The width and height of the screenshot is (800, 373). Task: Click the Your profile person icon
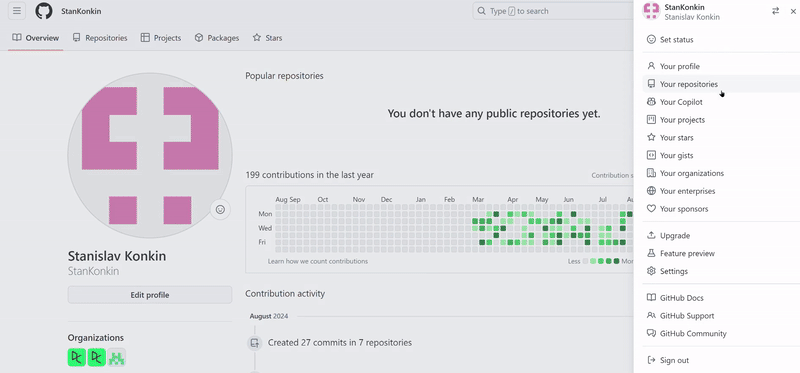651,66
